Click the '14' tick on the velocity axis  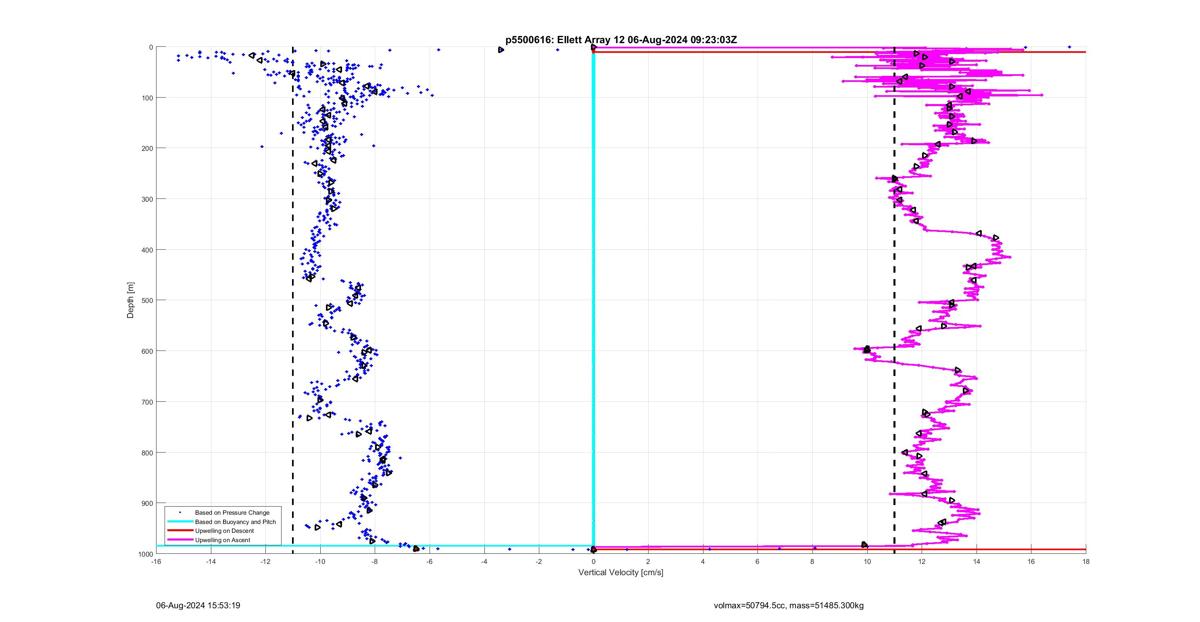[976, 562]
